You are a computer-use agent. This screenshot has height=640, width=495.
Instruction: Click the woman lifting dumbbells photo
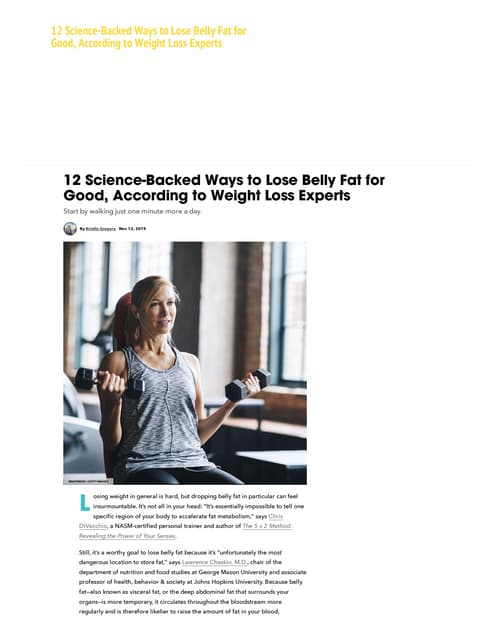pos(185,363)
